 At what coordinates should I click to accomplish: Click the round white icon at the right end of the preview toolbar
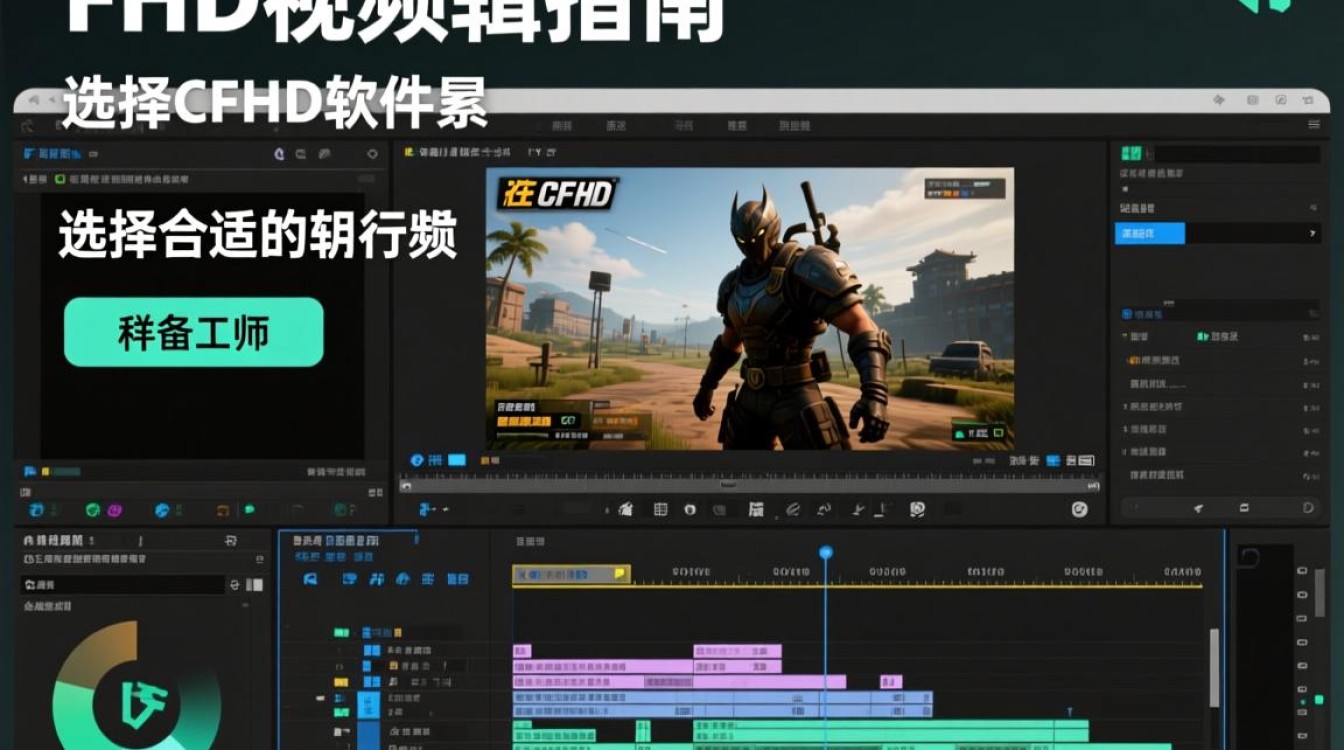1079,509
